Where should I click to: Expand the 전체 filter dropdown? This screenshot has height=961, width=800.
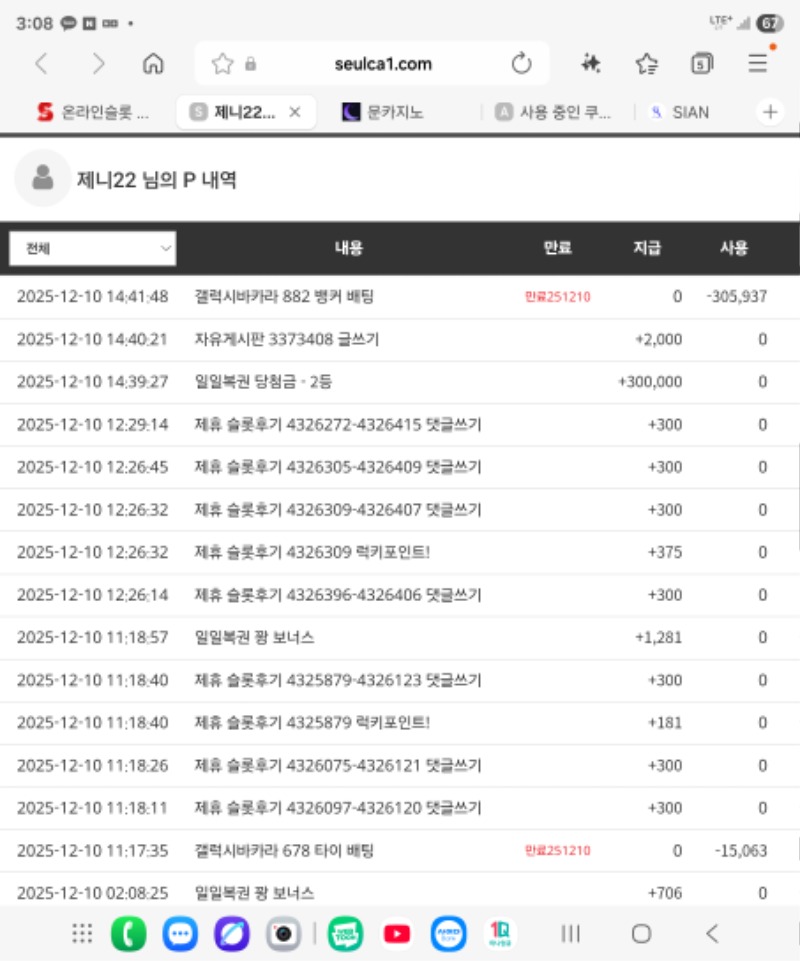[x=92, y=248]
